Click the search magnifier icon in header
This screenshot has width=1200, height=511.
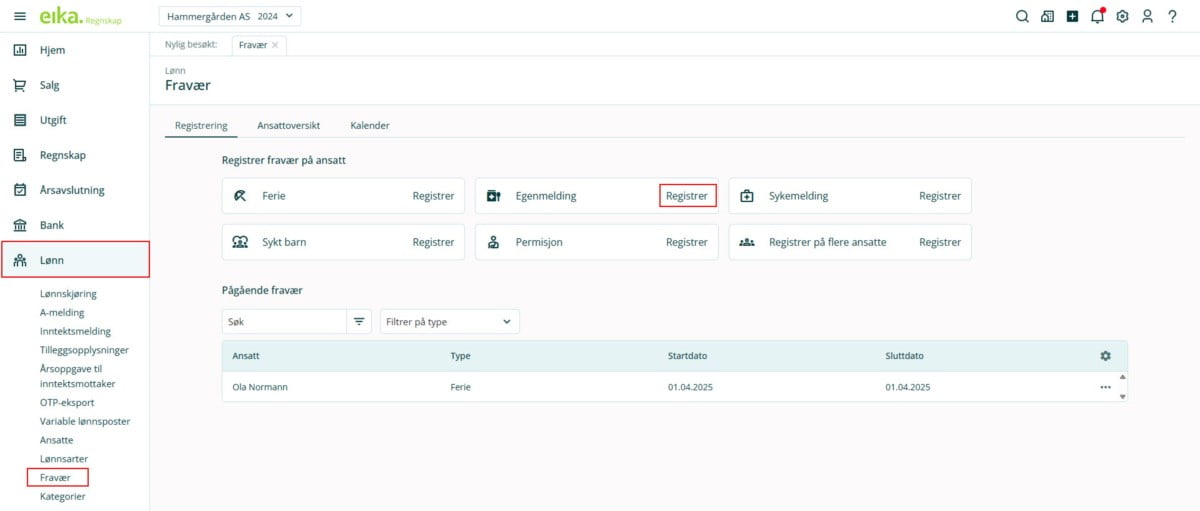click(1022, 16)
